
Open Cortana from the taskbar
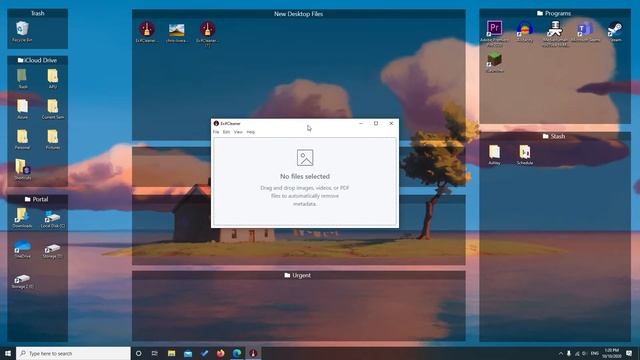click(x=138, y=353)
